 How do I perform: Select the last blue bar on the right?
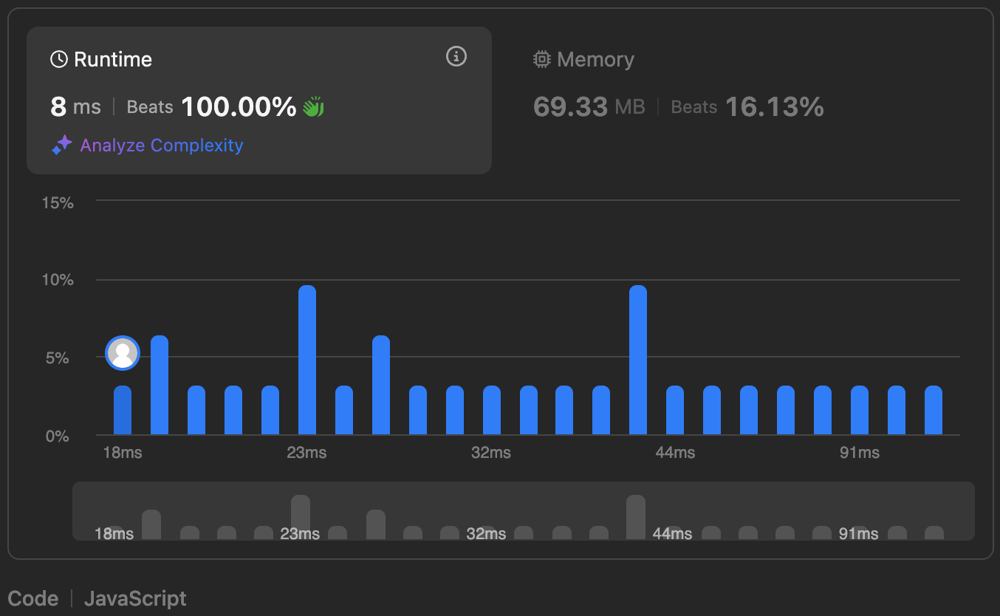click(933, 410)
